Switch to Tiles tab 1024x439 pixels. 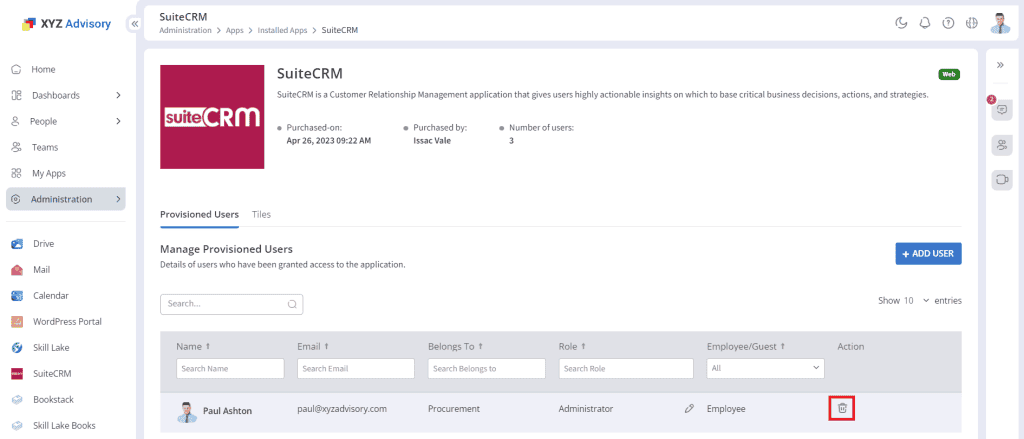(261, 214)
